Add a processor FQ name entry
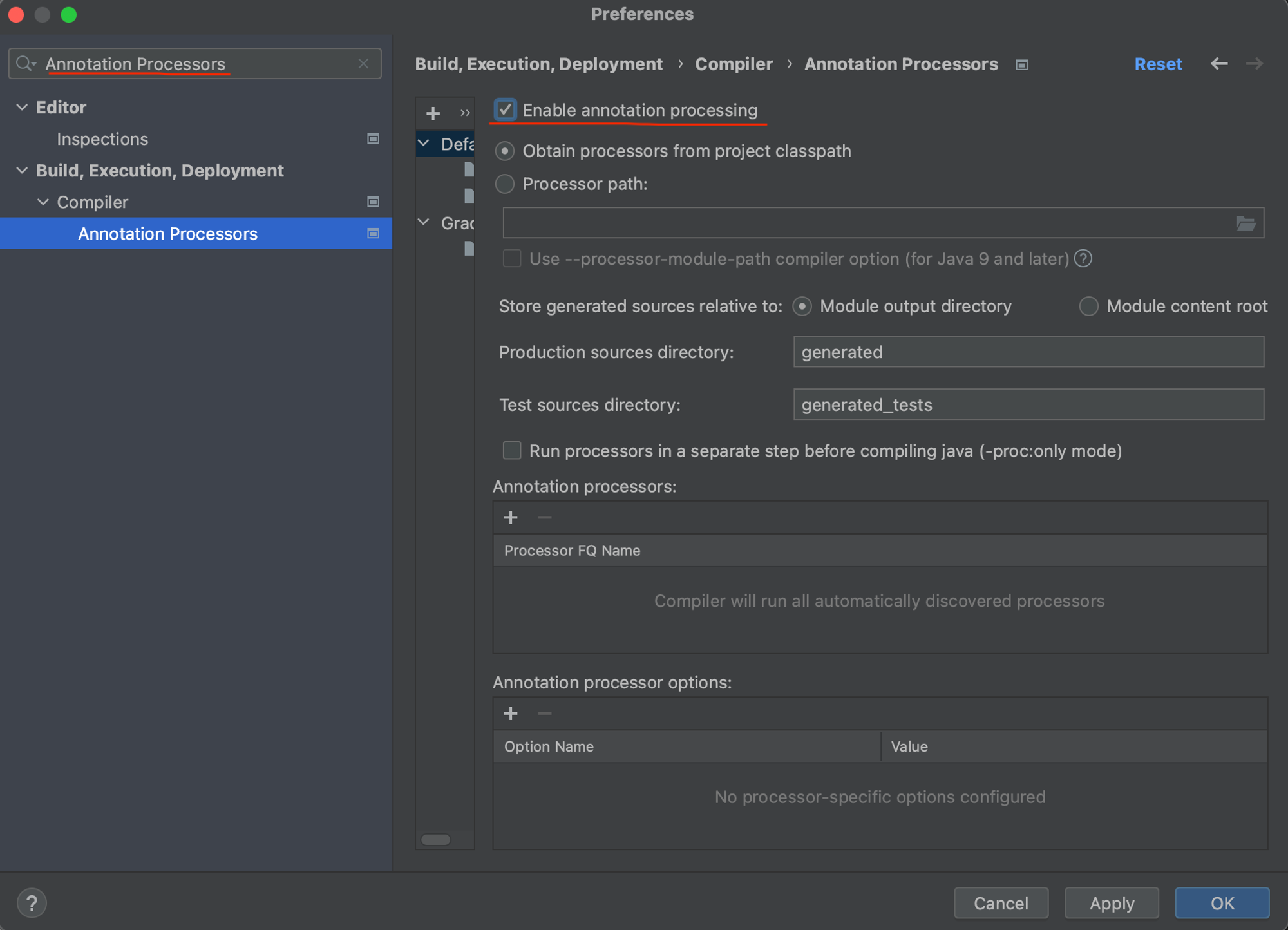The height and width of the screenshot is (930, 1288). [511, 517]
